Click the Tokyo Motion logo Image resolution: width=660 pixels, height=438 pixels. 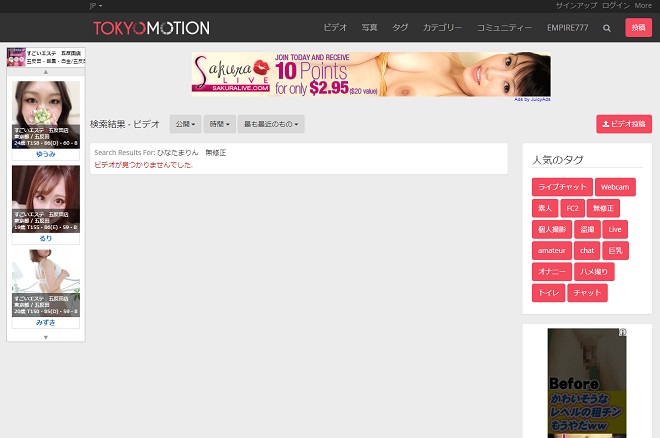click(x=151, y=28)
